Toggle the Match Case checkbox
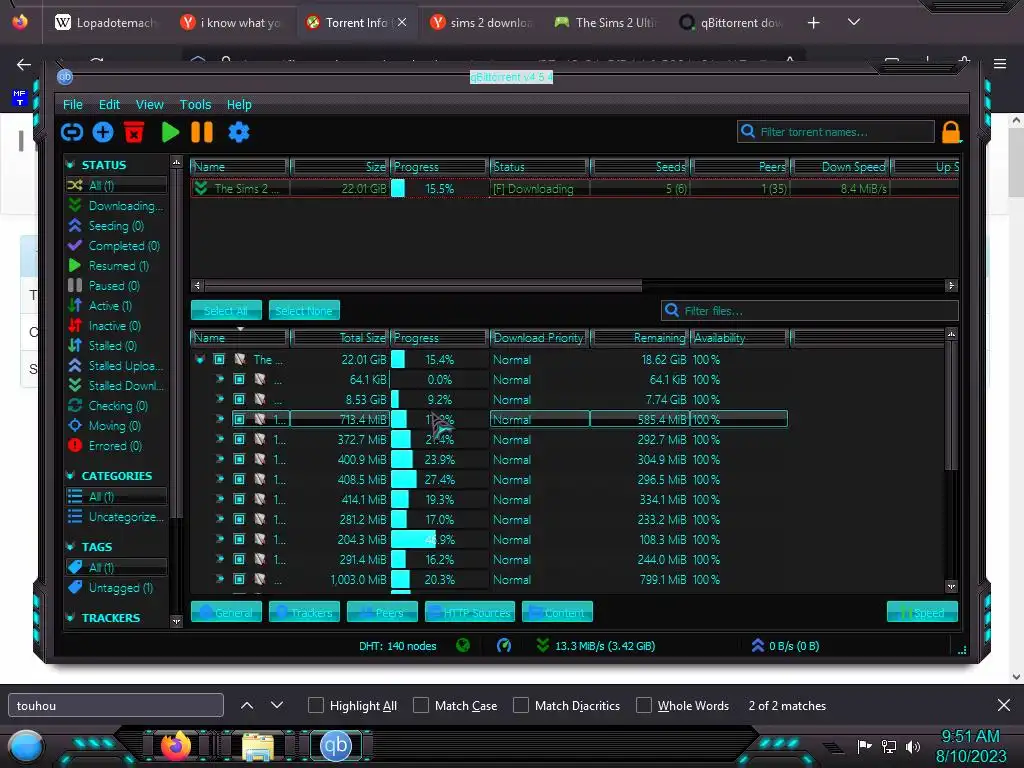This screenshot has height=768, width=1024. 421,705
